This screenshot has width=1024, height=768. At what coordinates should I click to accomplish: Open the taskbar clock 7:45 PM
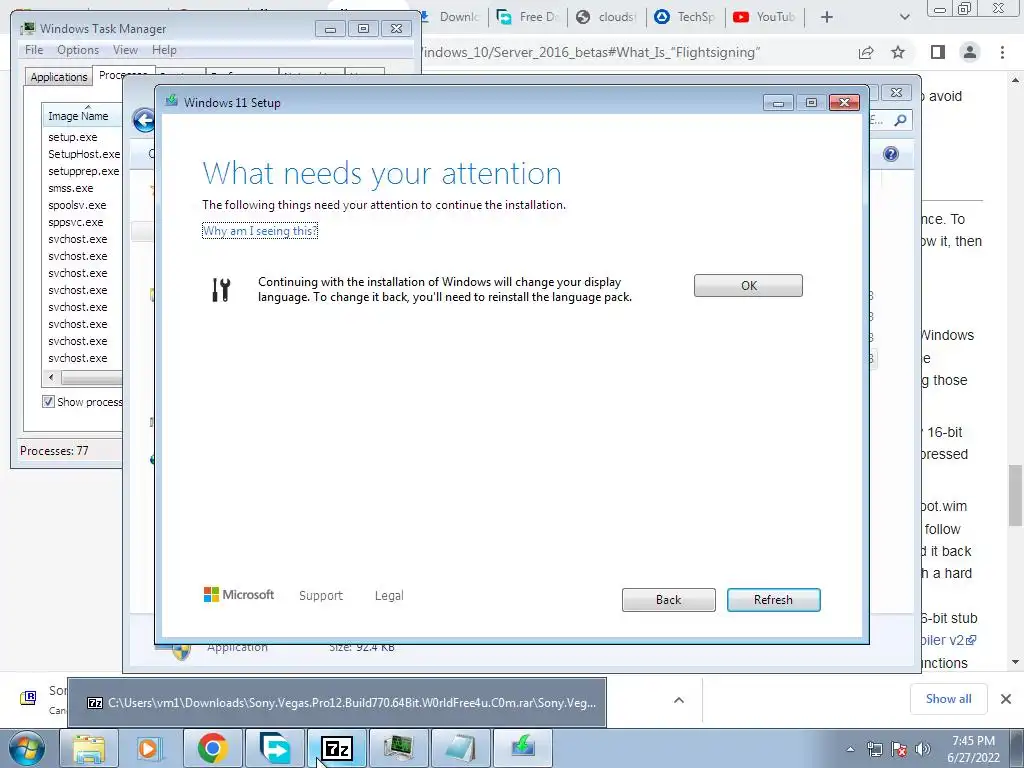coord(973,749)
